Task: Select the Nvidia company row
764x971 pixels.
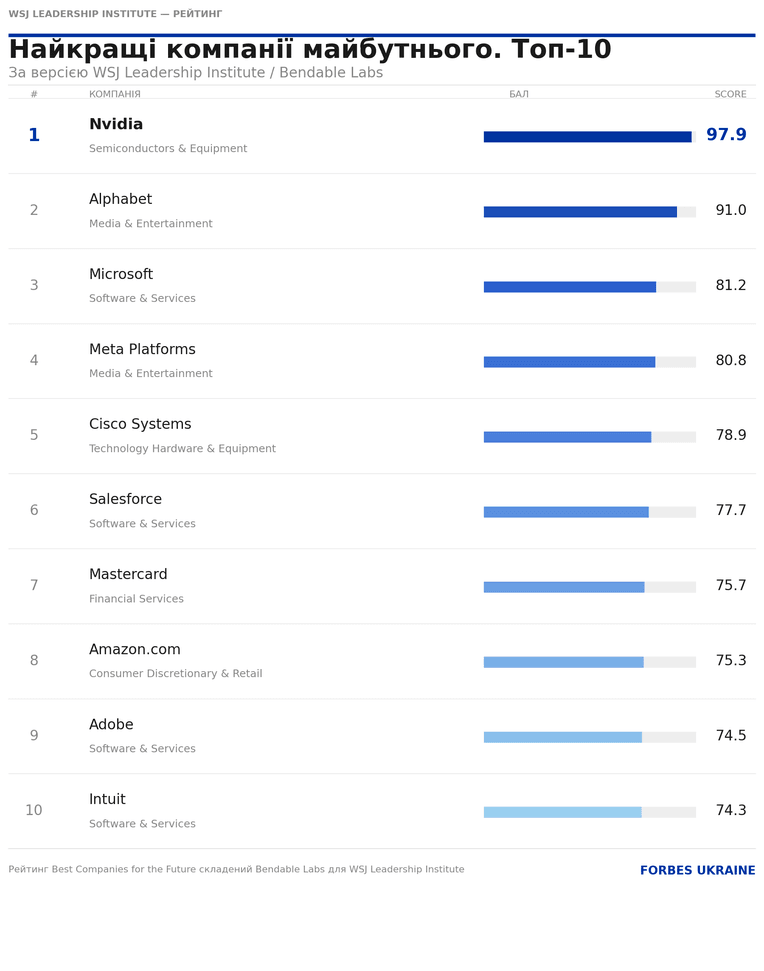Action: click(x=382, y=136)
